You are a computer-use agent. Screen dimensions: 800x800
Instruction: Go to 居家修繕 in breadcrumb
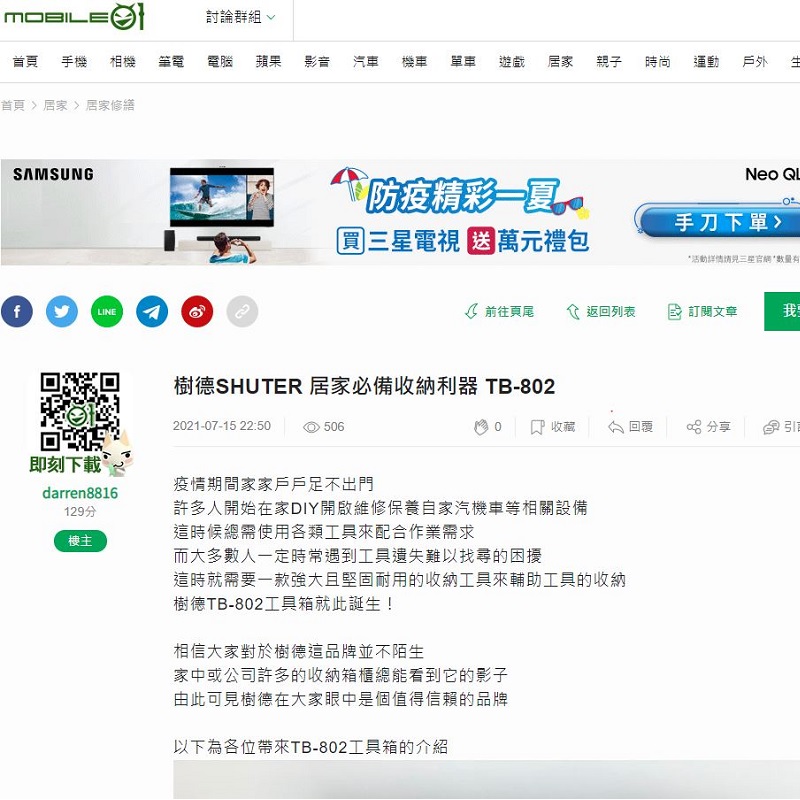tap(110, 105)
